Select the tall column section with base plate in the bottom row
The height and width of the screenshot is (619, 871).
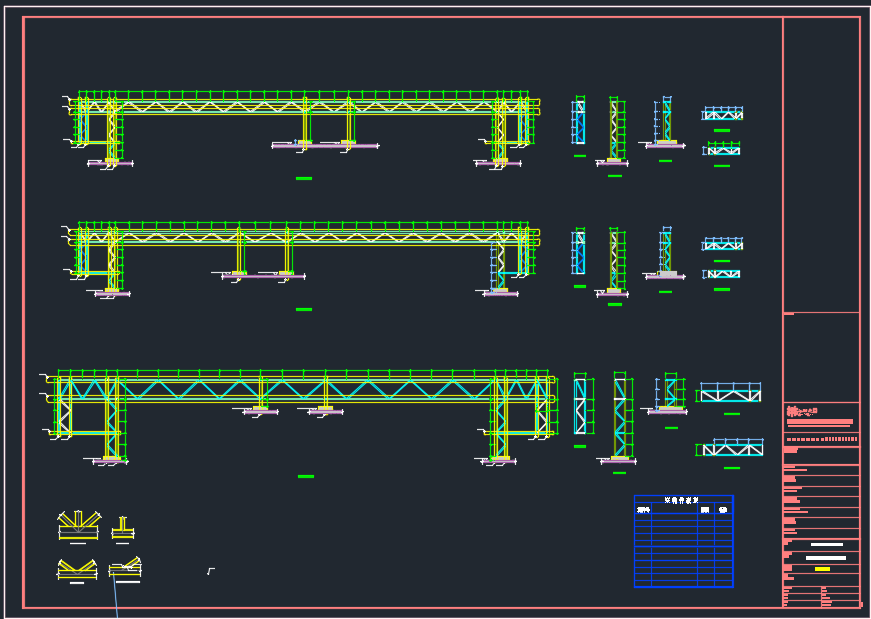coord(619,418)
